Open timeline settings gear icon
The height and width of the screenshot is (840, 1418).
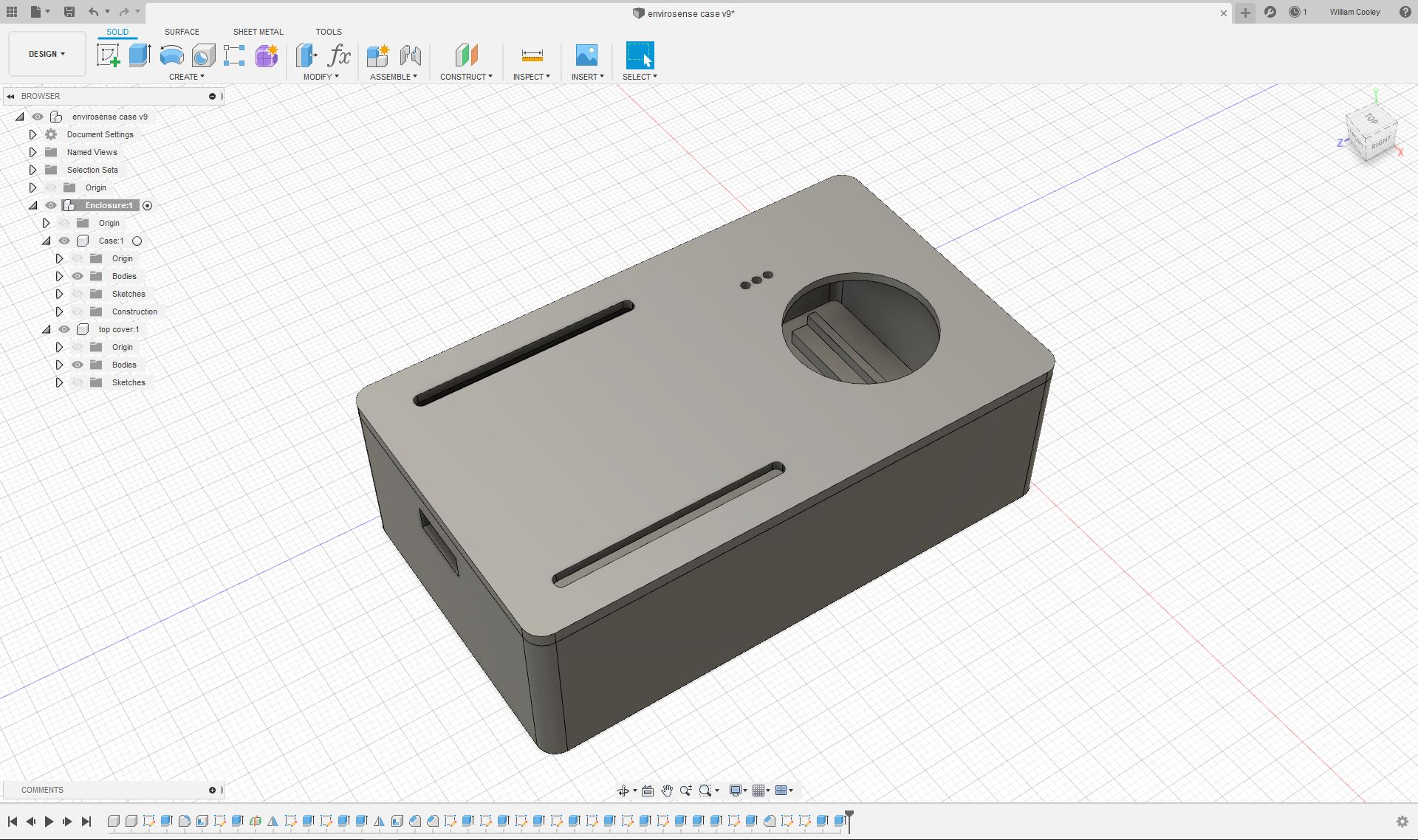(x=1402, y=822)
